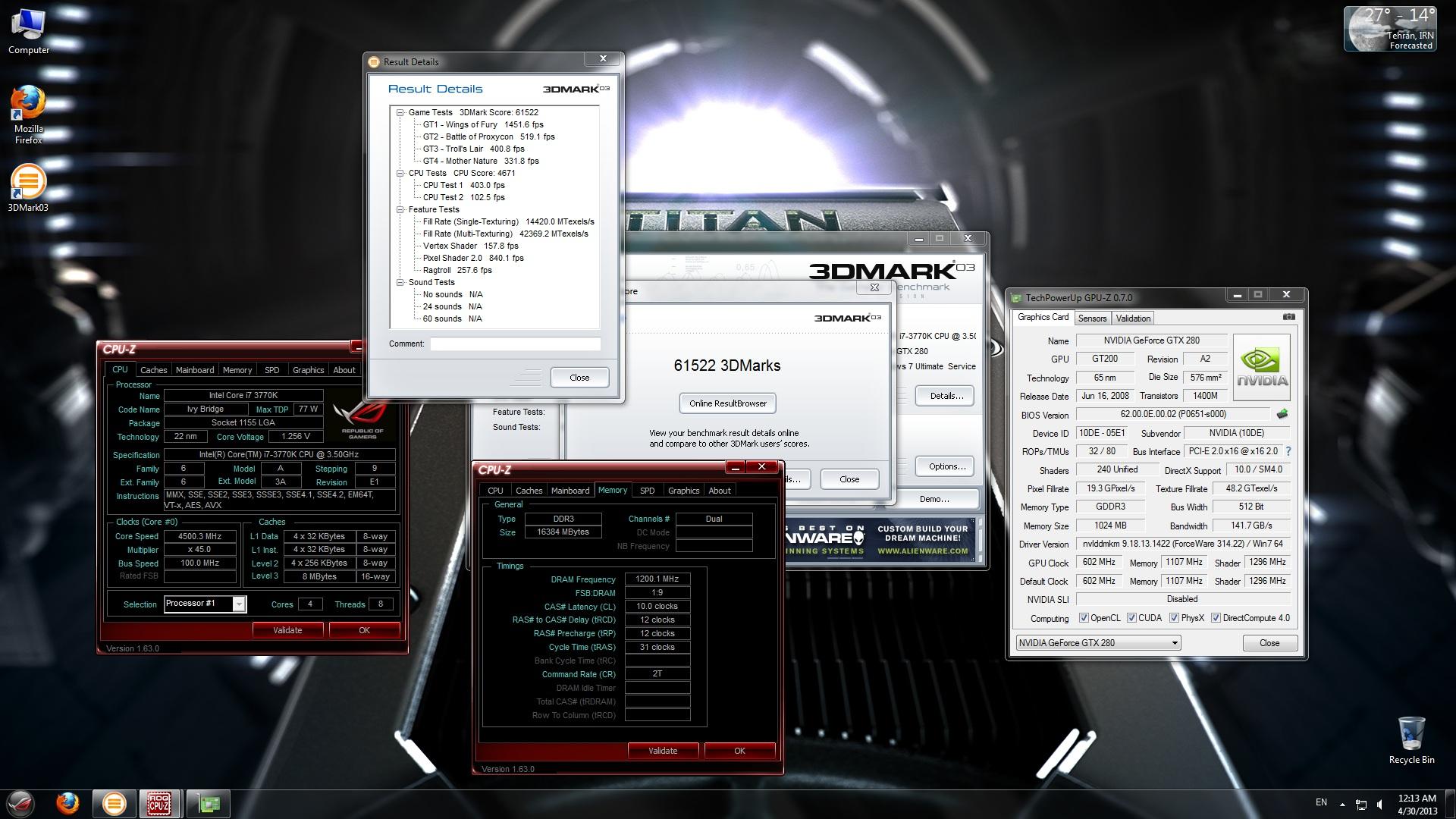This screenshot has width=1456, height=819.
Task: Toggle the OpenCL checkbox in GPU-Z
Action: tap(1084, 618)
